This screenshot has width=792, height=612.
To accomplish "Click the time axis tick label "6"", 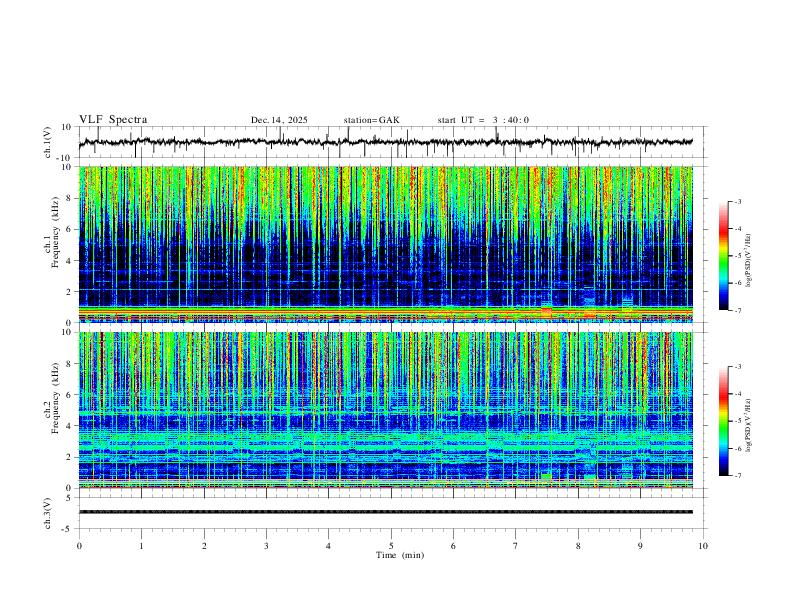I will (453, 546).
